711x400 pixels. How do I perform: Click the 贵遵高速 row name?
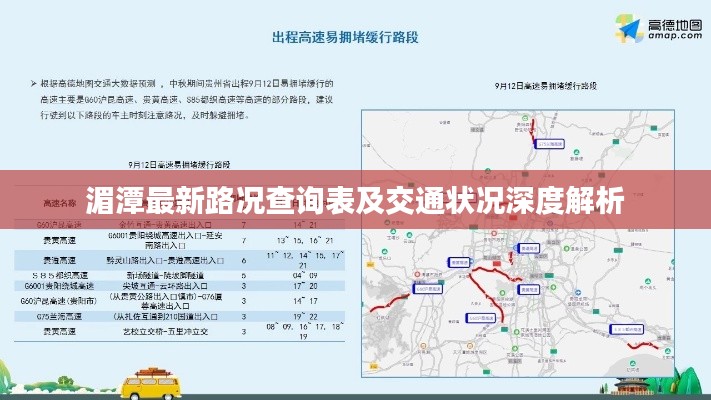(59, 260)
